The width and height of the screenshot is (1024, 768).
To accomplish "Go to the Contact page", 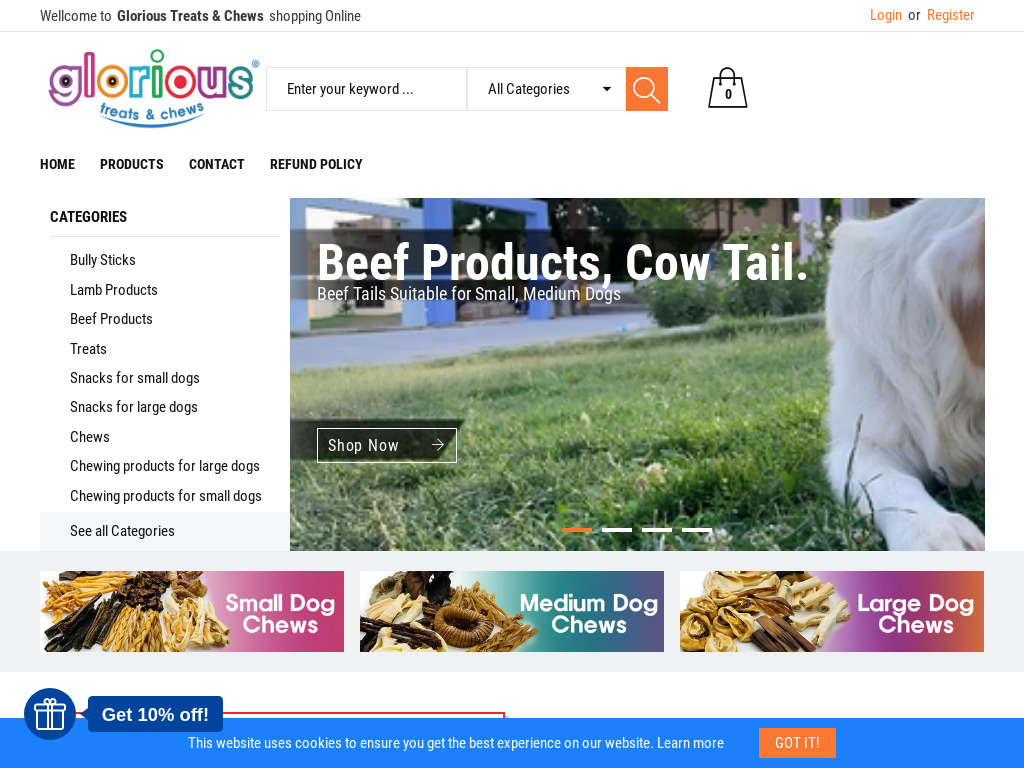I will point(216,164).
